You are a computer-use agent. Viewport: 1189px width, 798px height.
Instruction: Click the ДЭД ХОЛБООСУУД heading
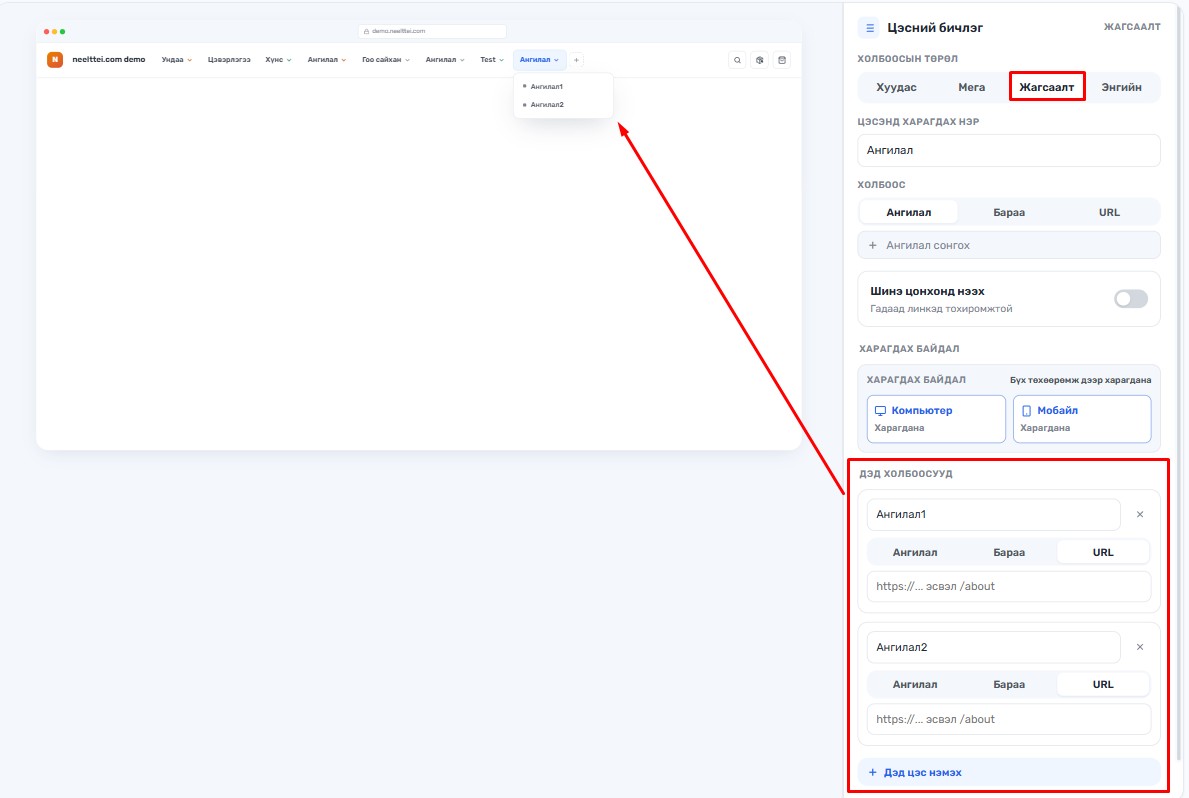click(905, 473)
